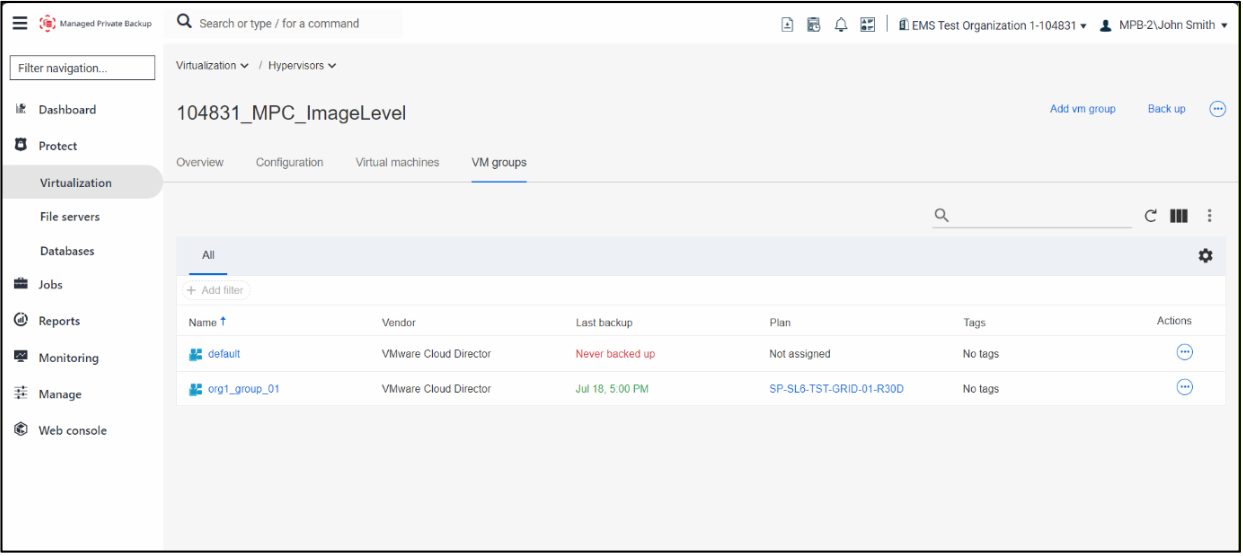Click the default group row icon
This screenshot has width=1243, height=556.
point(195,354)
